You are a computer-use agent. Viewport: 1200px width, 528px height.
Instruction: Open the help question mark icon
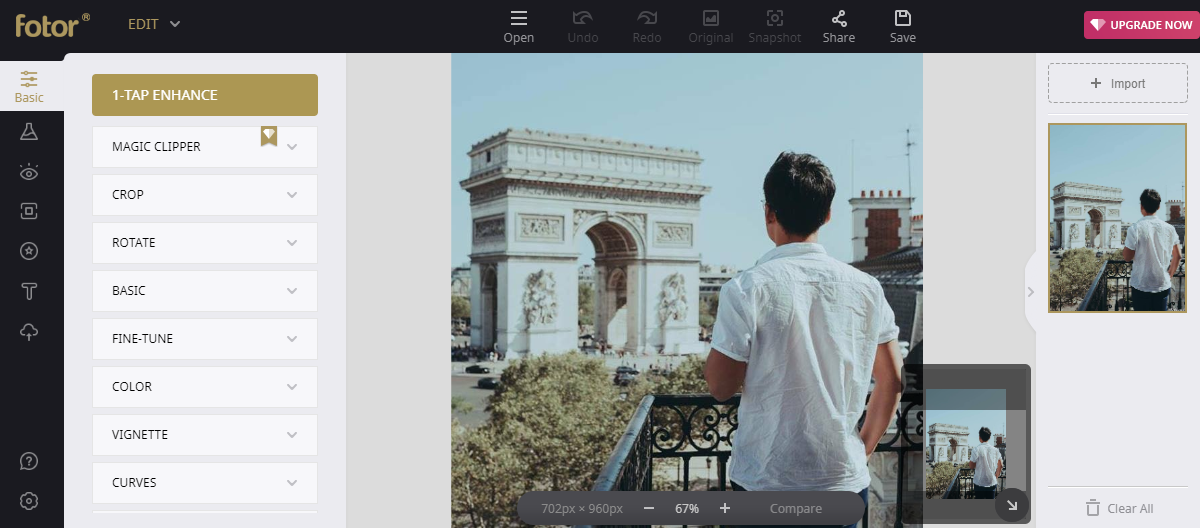pos(29,461)
